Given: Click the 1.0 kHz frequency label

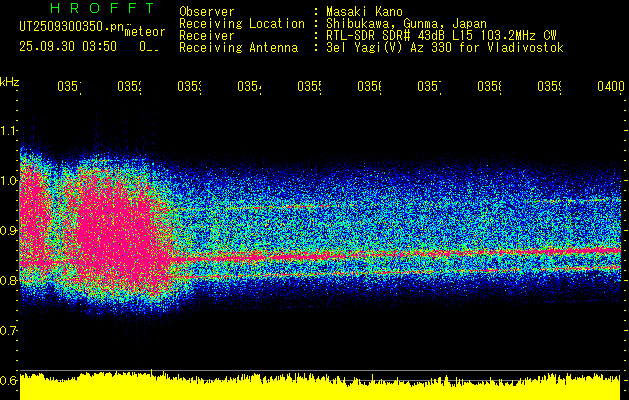Looking at the screenshot, I should [7, 180].
